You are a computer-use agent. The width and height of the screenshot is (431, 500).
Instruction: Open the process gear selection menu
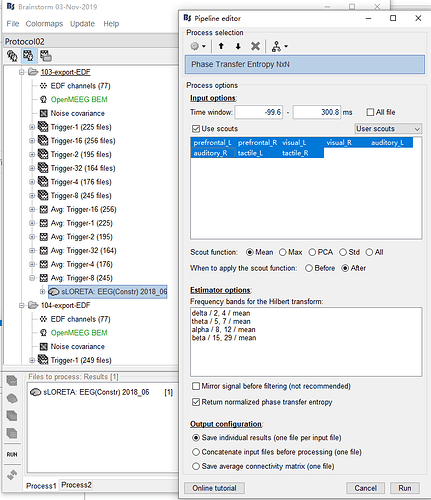(x=198, y=46)
